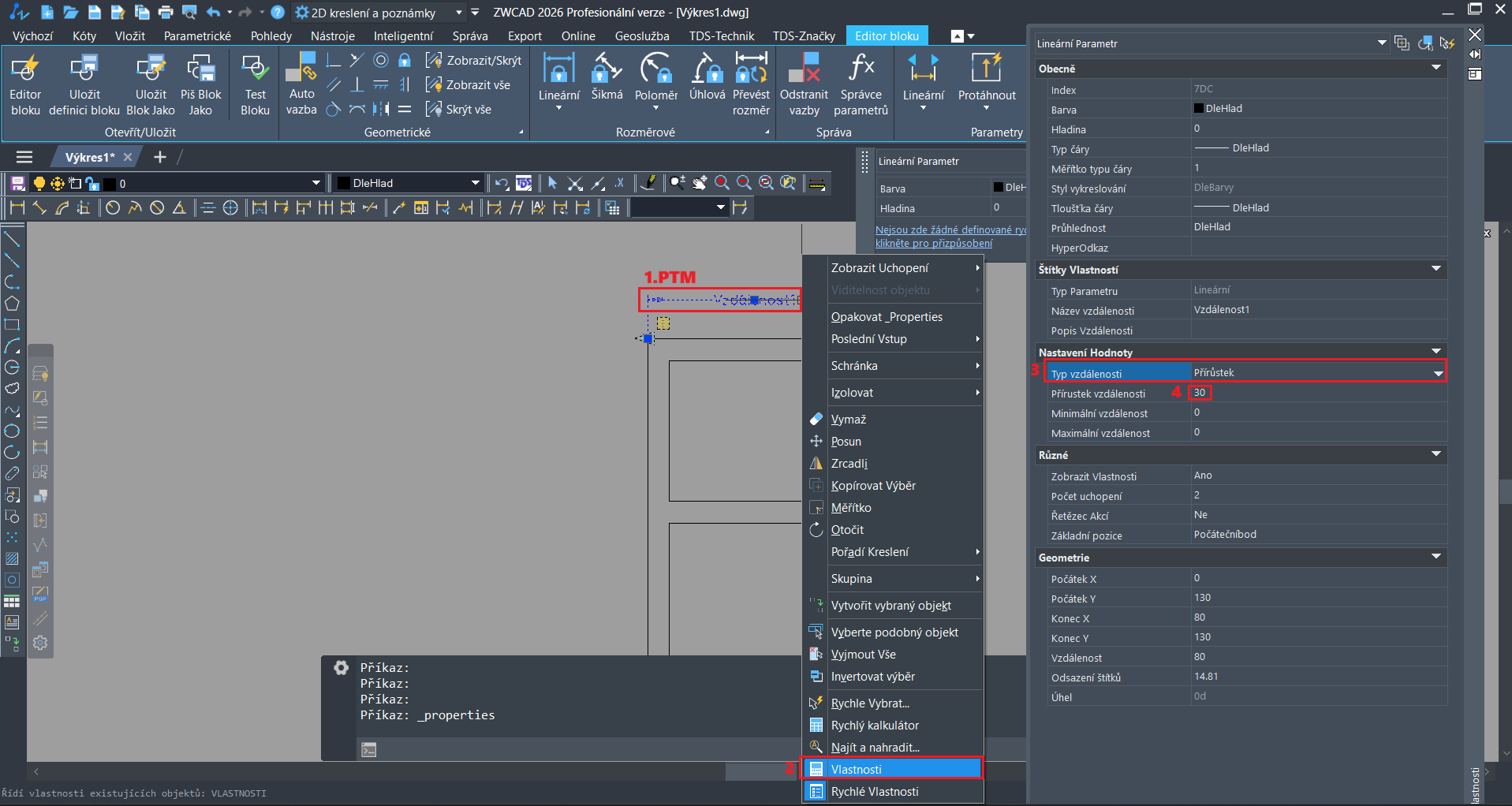
Task: Open the layer list dropdown
Action: tap(316, 183)
